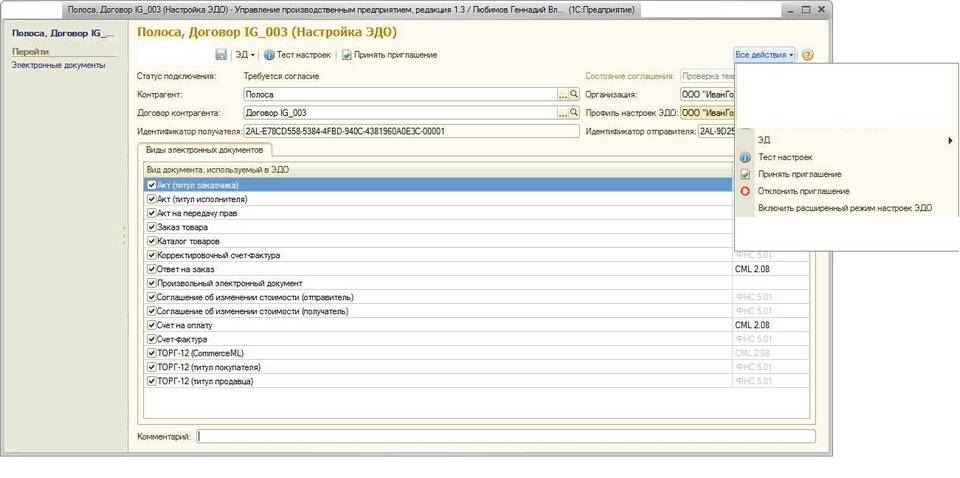The width and height of the screenshot is (960, 478).
Task: Click the save diskette icon in toolbar
Action: coord(221,55)
